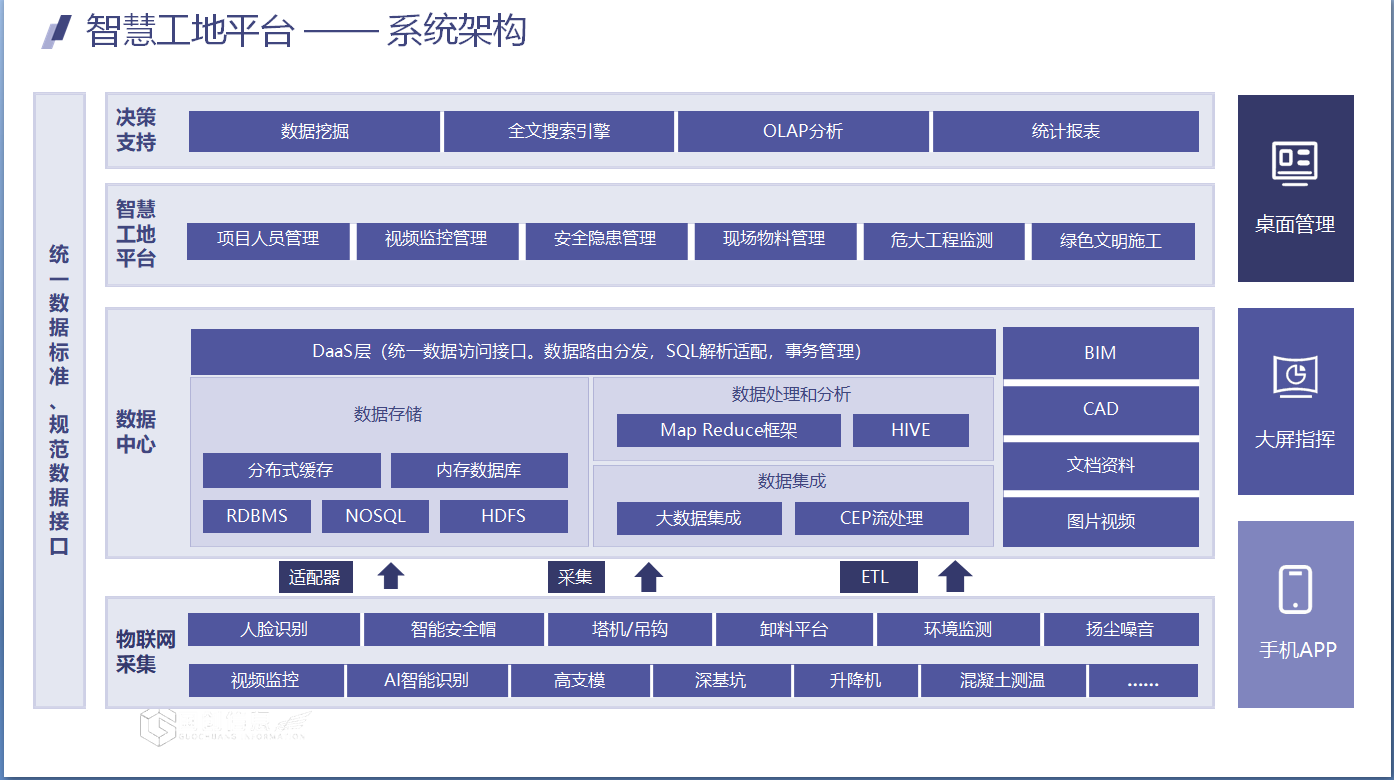Click the upward arrow next to 采集
Screen dimensions: 1394x780
[x=648, y=576]
